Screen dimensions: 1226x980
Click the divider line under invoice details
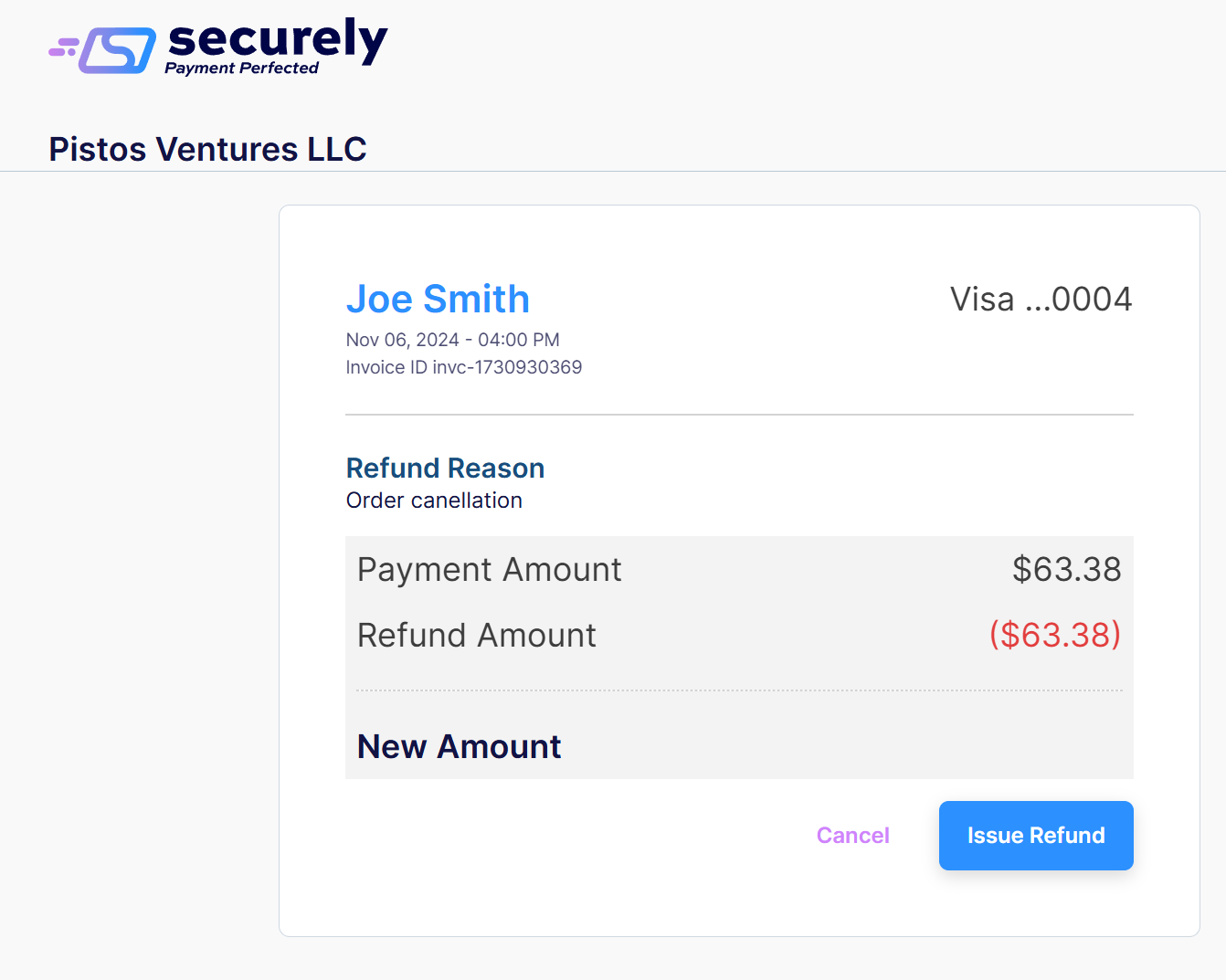pyautogui.click(x=738, y=415)
